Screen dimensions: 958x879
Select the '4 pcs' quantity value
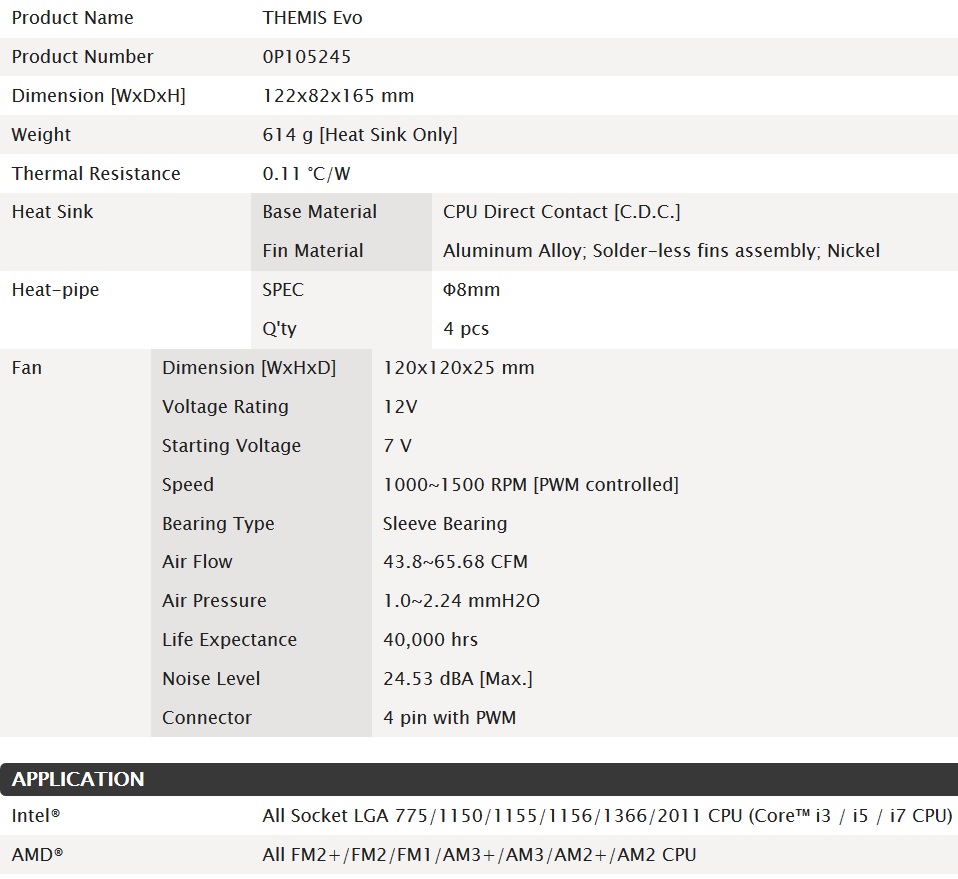coord(466,329)
